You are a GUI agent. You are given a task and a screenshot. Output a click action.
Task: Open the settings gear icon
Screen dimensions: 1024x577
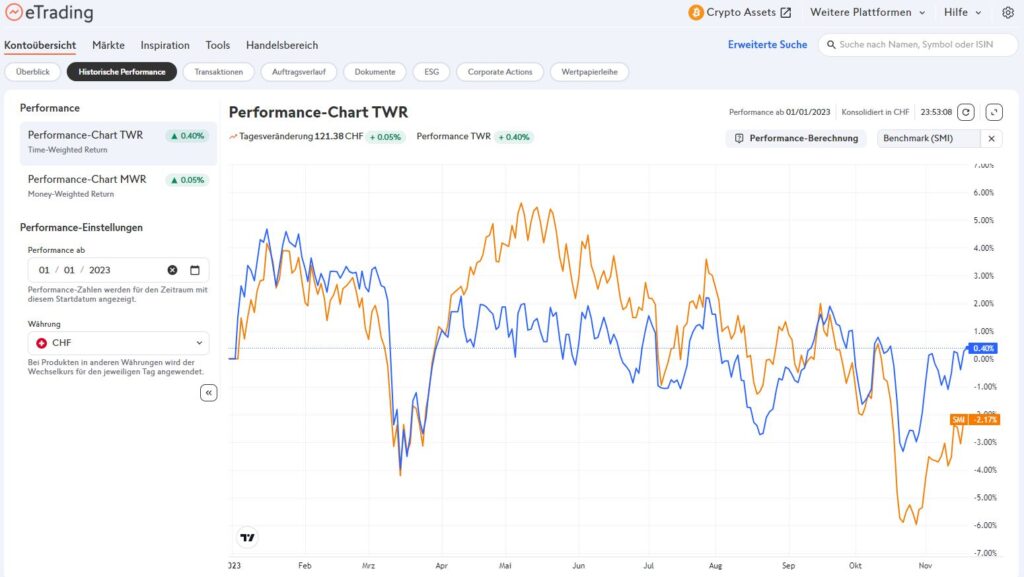1008,12
